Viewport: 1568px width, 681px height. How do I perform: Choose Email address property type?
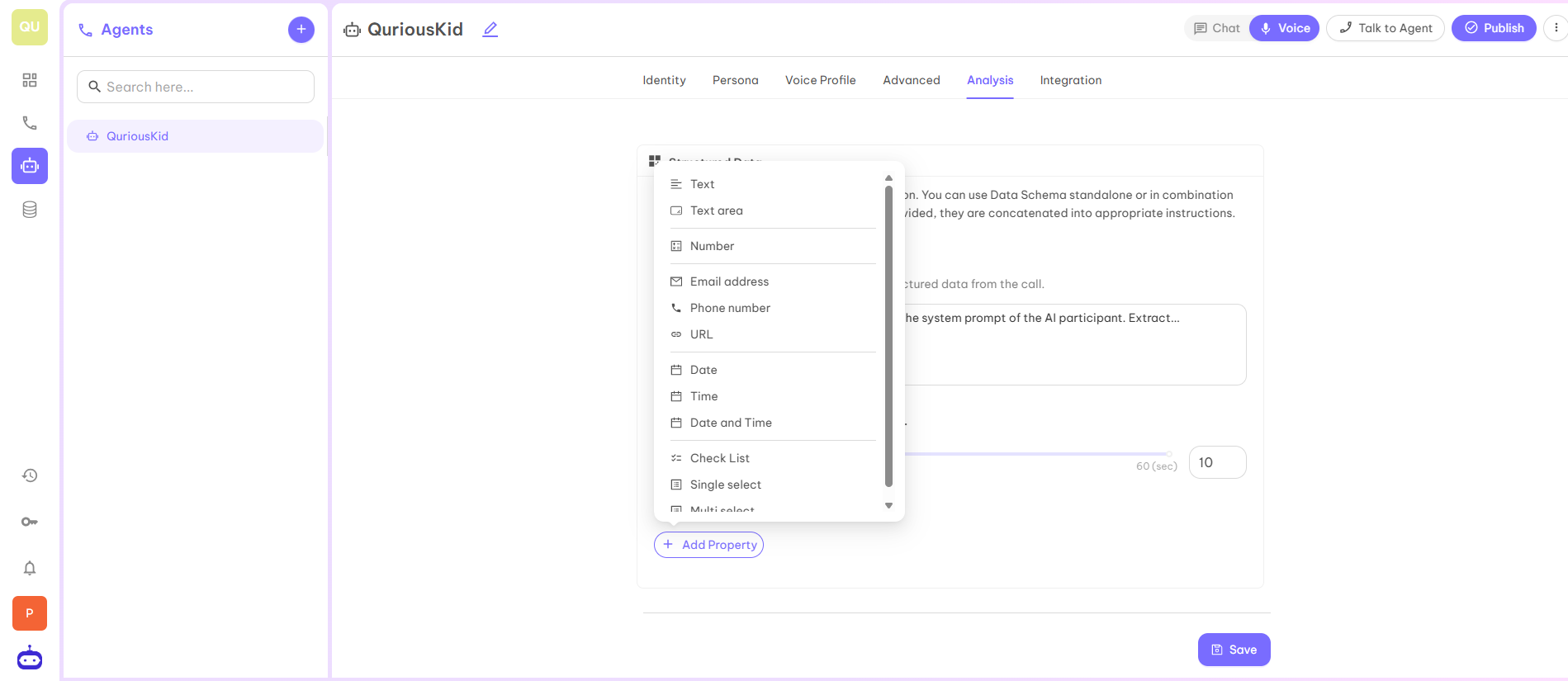[773, 281]
